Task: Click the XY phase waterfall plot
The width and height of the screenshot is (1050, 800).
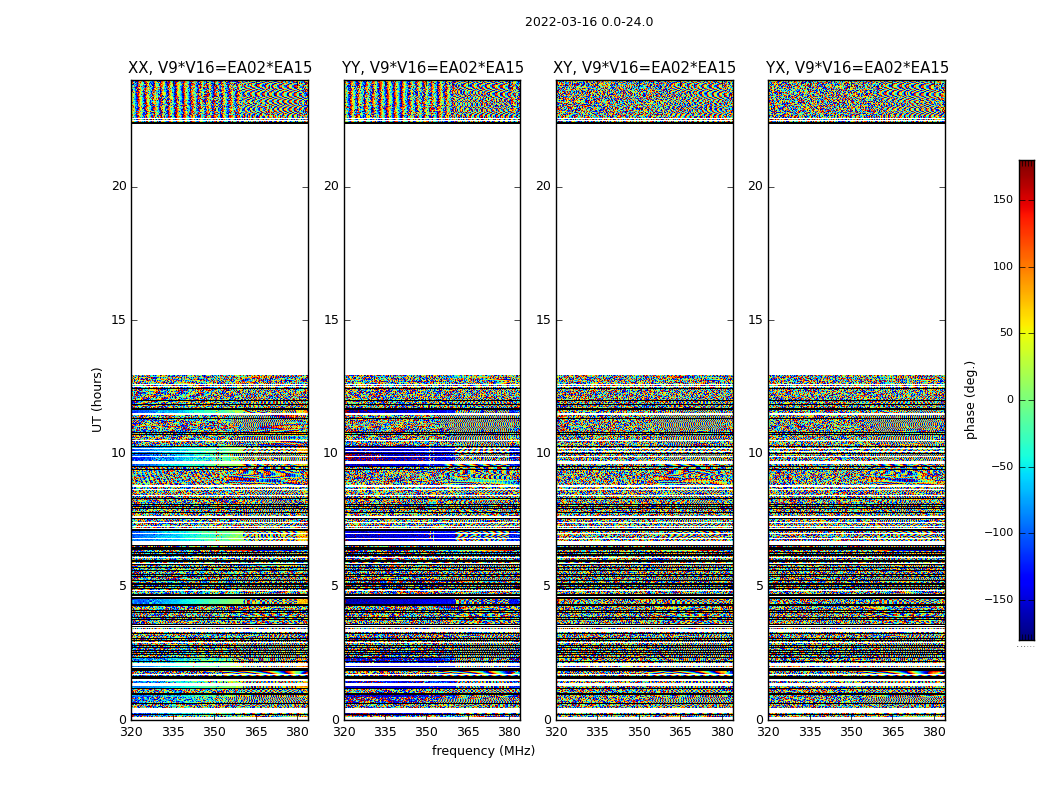Action: click(645, 400)
